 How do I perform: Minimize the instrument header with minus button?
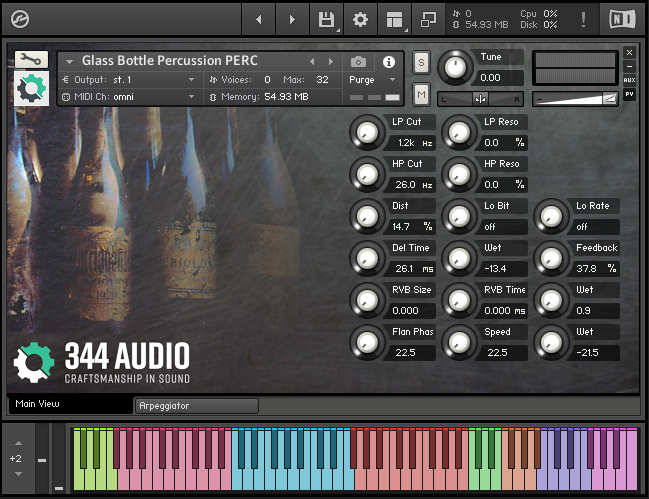[x=629, y=66]
